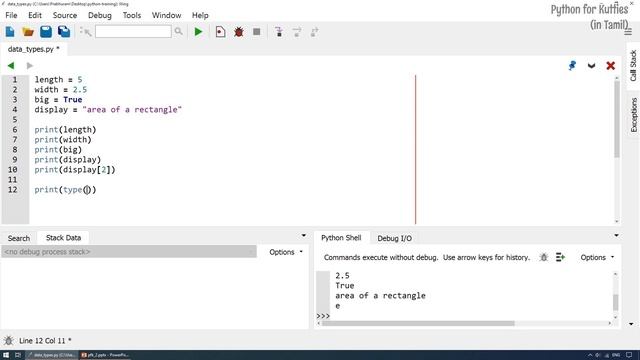Image resolution: width=640 pixels, height=360 pixels.
Task: Open the Exceptions side panel
Action: point(633,115)
